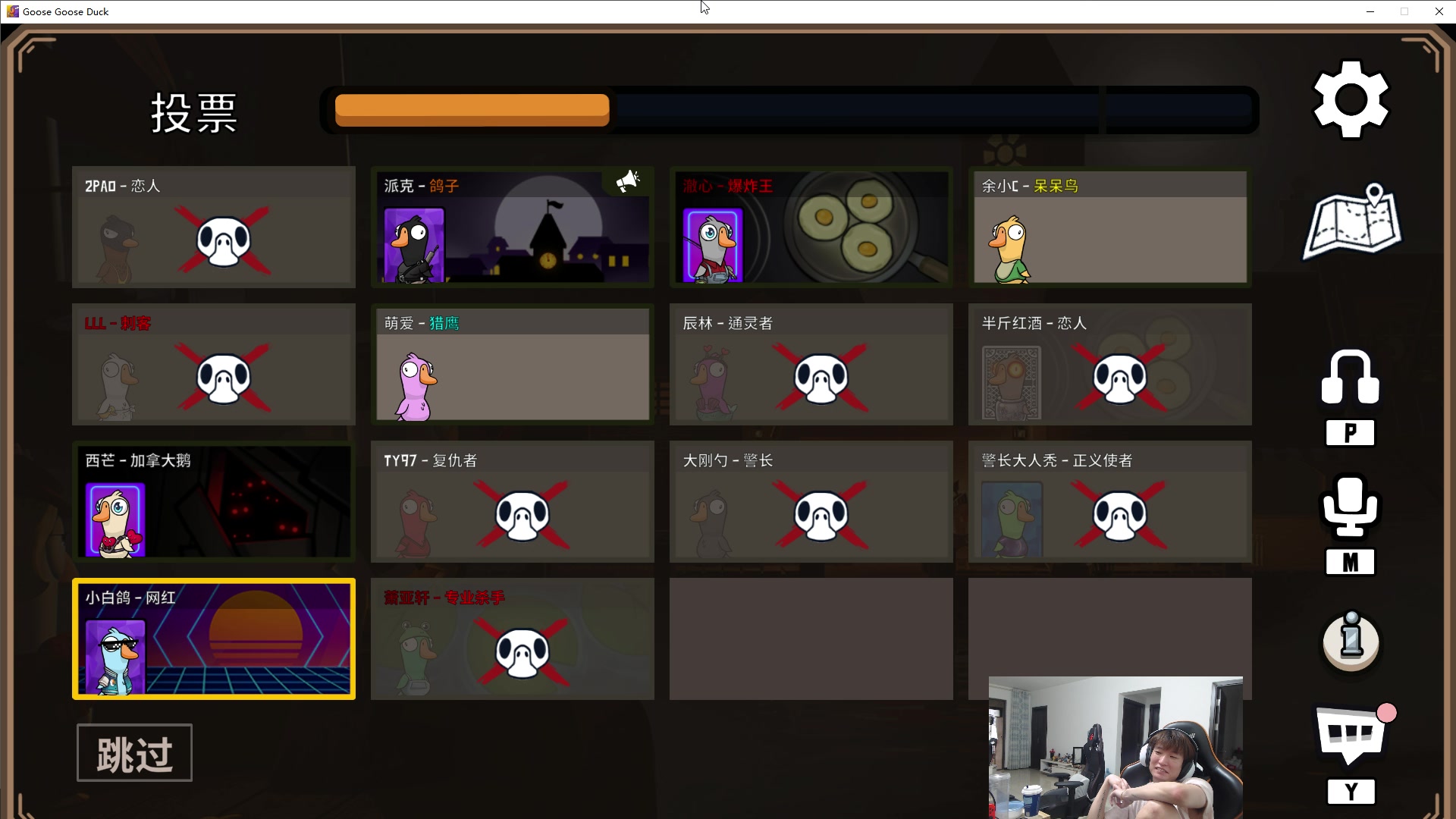Image resolution: width=1456 pixels, height=819 pixels.
Task: Open the info button icon
Action: pyautogui.click(x=1351, y=642)
